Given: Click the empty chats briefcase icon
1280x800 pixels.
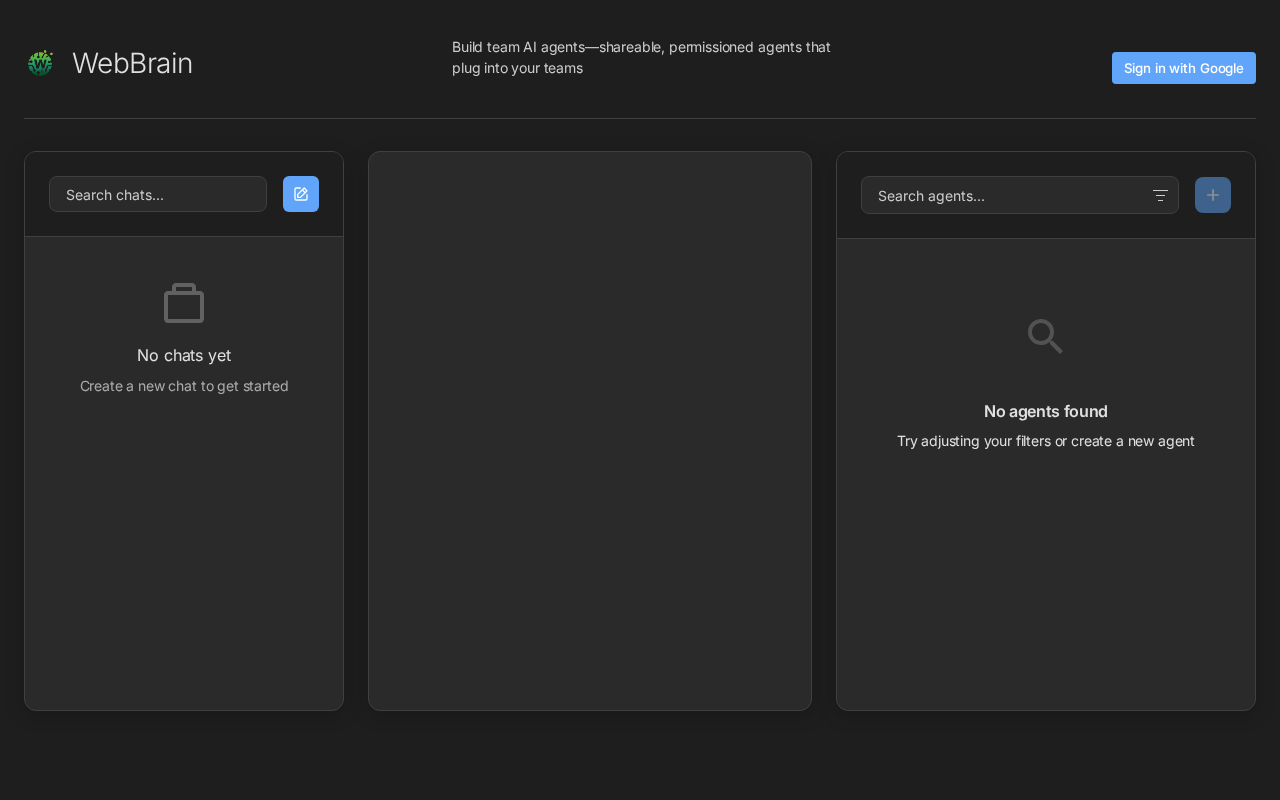Looking at the screenshot, I should [184, 304].
